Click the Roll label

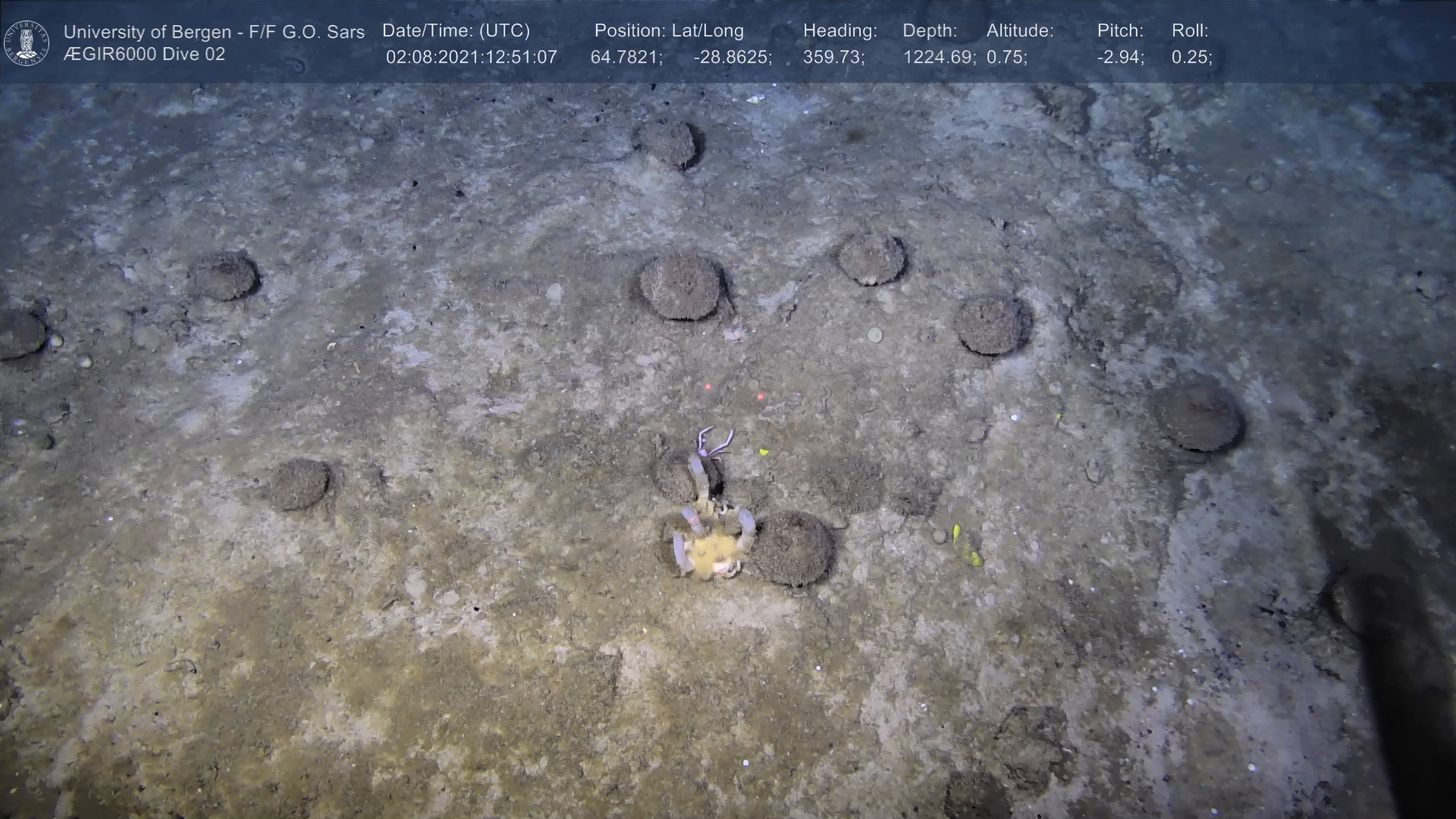click(1190, 31)
